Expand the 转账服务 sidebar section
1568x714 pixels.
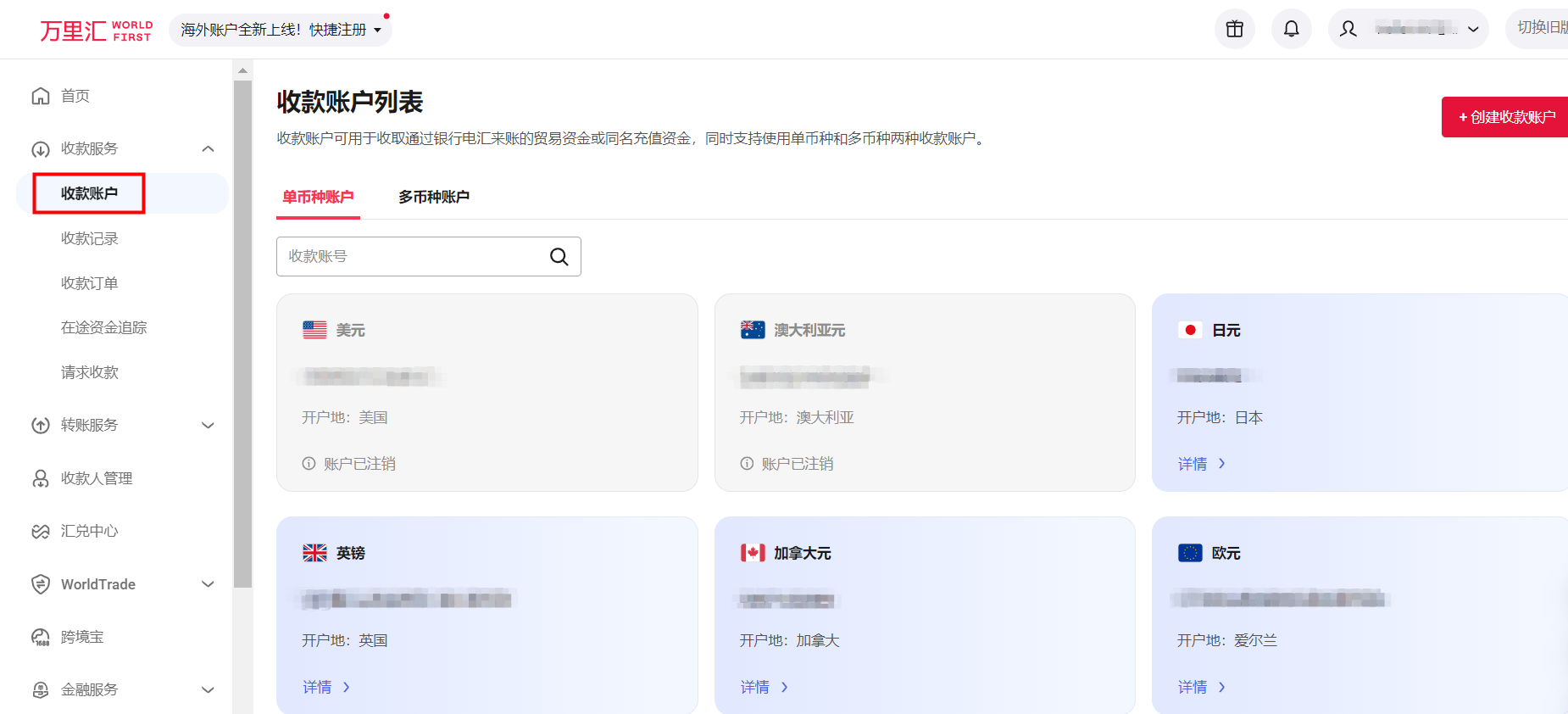208,425
